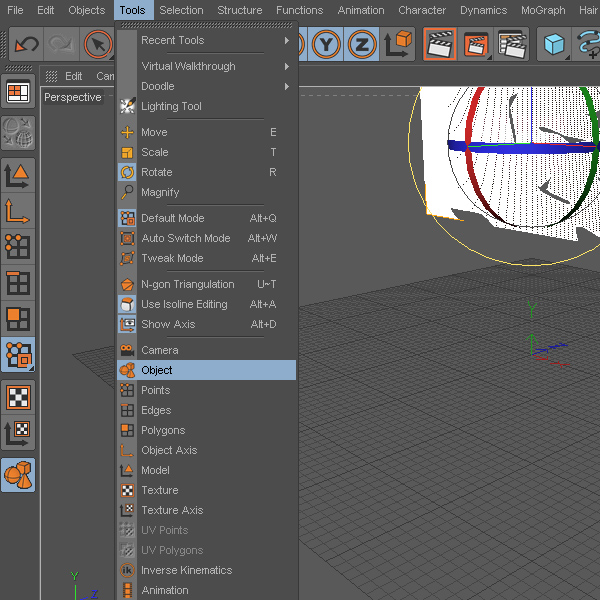This screenshot has height=600, width=600.
Task: Click the Undo arrow icon in toolbar
Action: click(x=26, y=44)
